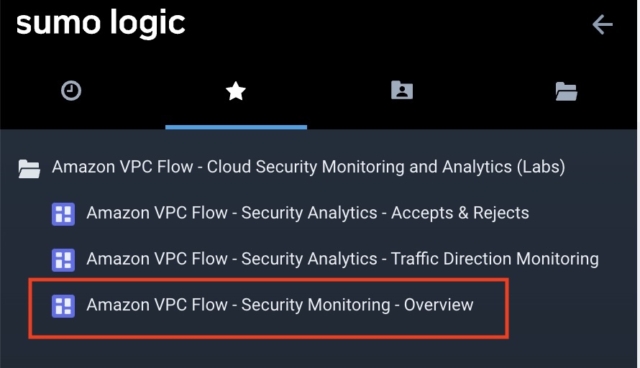The height and width of the screenshot is (368, 640).
Task: Click the "Accepts & Rejects" text
Action: [460, 213]
